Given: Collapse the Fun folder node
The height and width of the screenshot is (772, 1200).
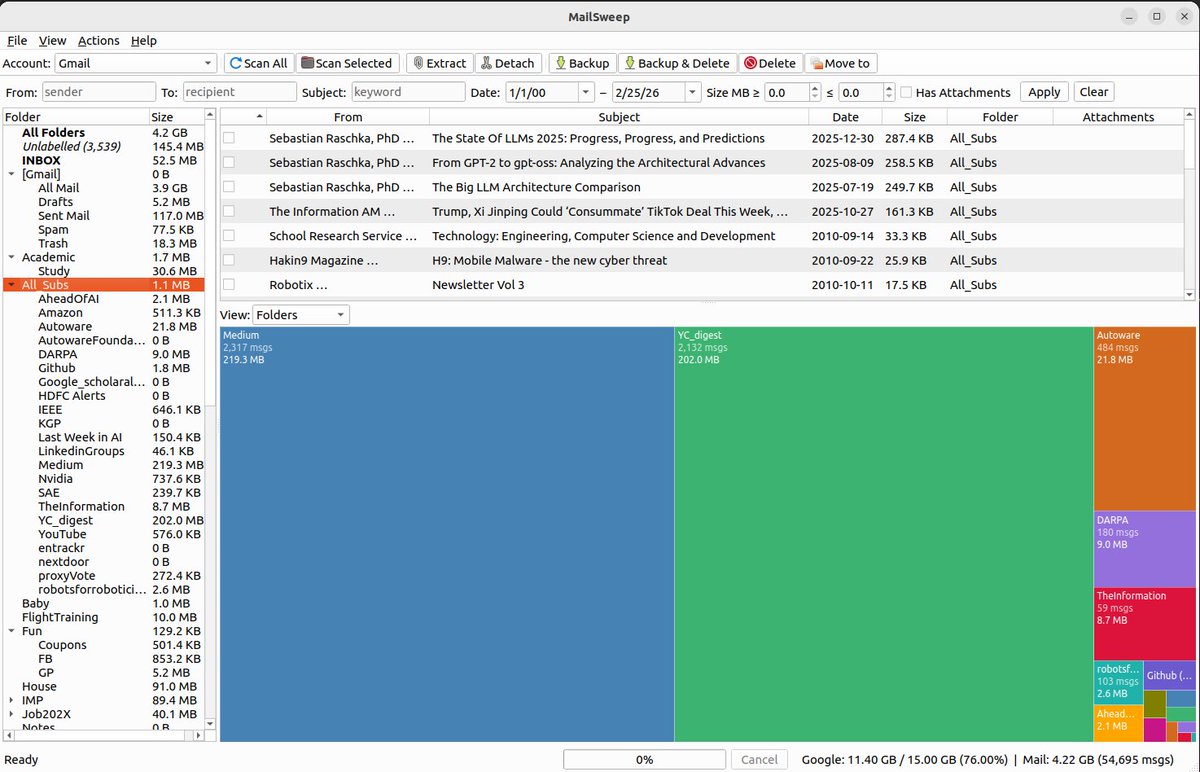Looking at the screenshot, I should tap(11, 631).
